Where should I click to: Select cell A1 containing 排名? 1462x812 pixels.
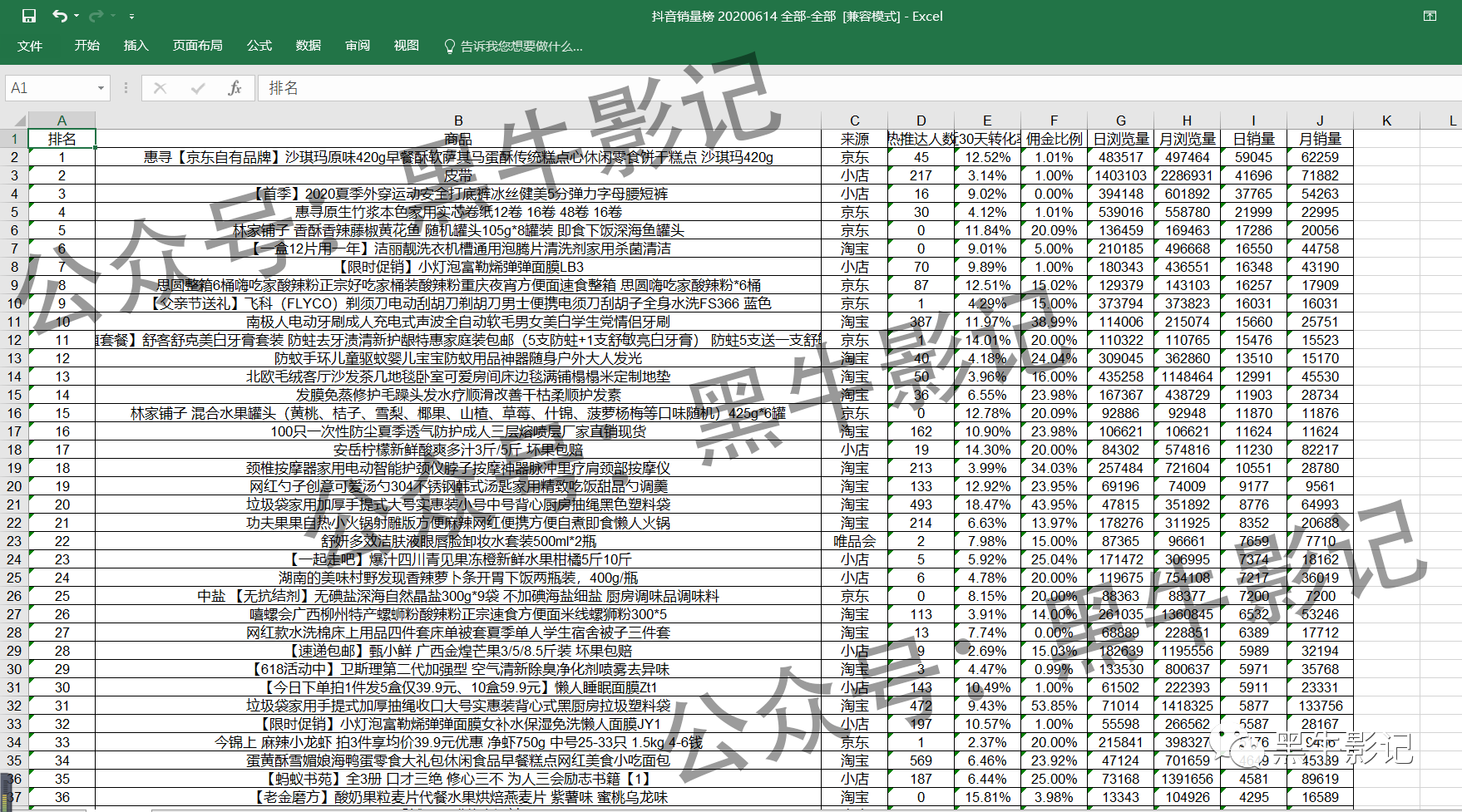pyautogui.click(x=62, y=139)
